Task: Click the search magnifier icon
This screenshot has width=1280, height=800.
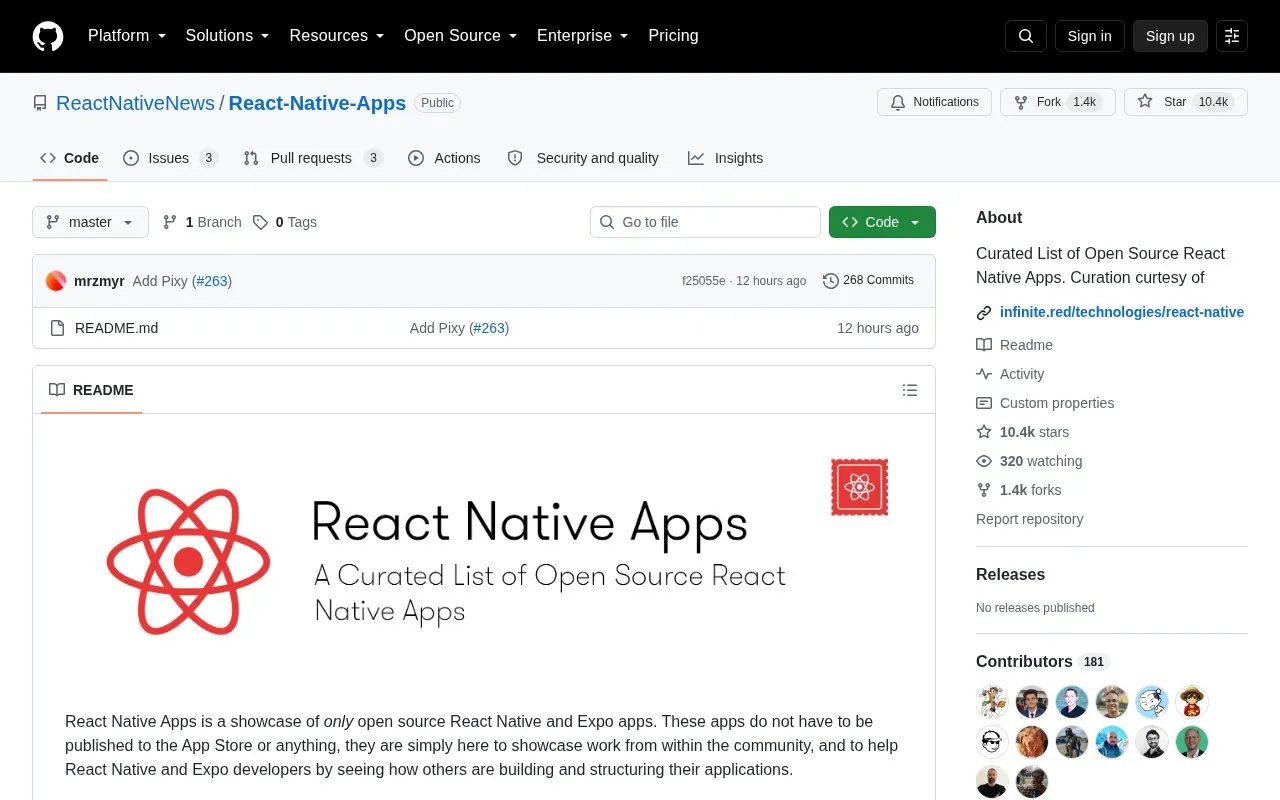Action: tap(1026, 36)
